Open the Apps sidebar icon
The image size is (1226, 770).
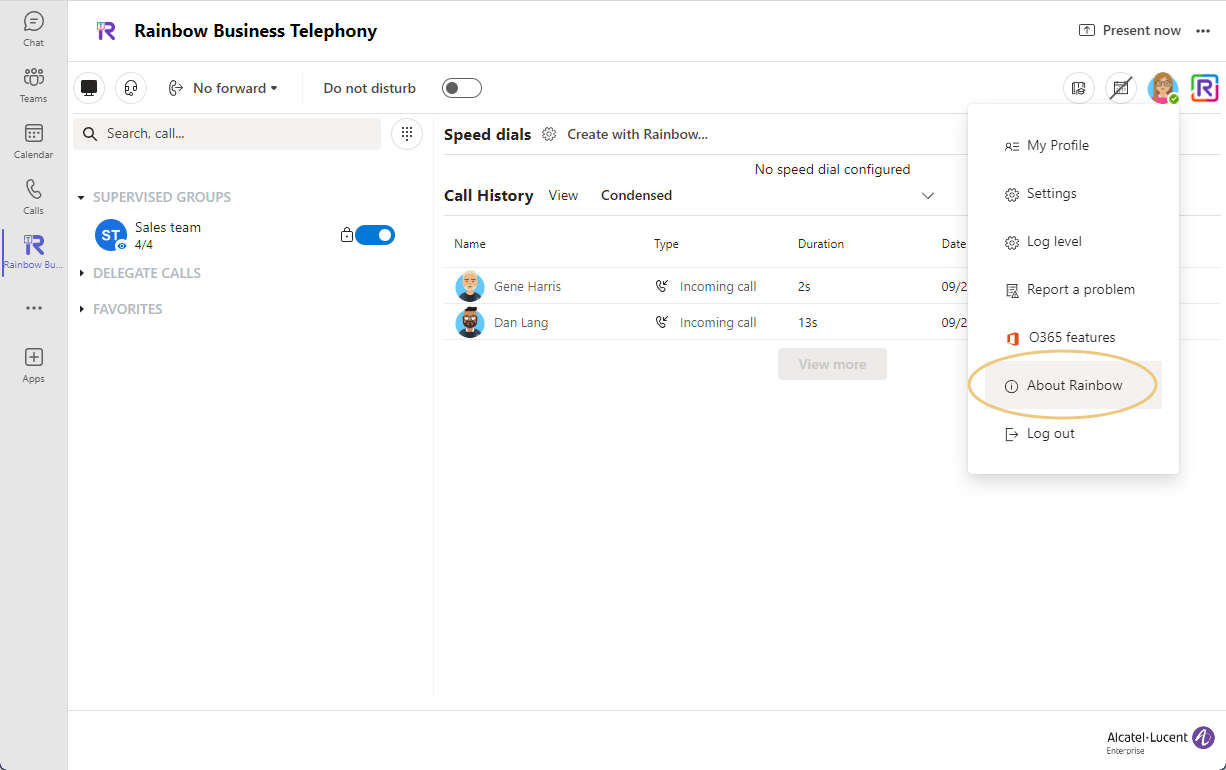(33, 364)
